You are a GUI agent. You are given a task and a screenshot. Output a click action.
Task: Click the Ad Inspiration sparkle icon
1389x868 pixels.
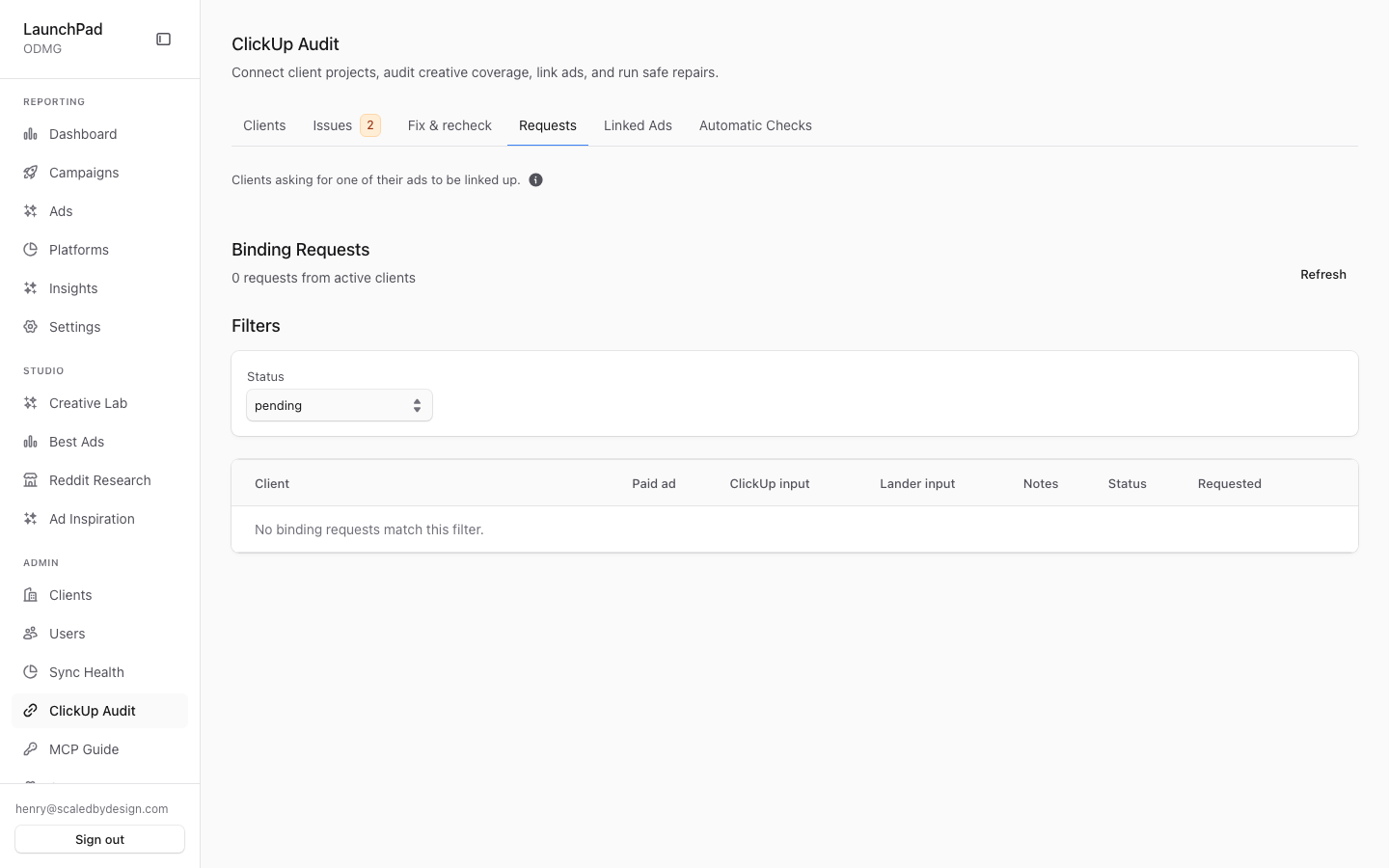tap(31, 519)
